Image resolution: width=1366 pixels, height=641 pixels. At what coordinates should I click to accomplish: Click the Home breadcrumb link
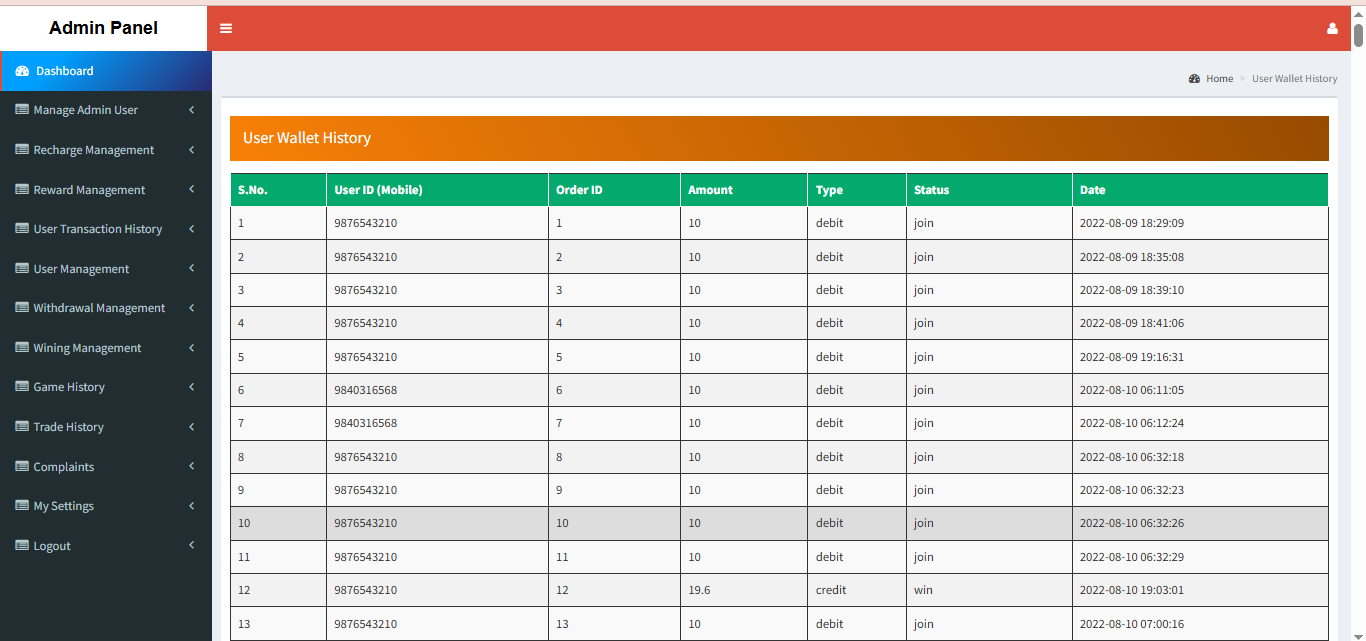(1219, 79)
